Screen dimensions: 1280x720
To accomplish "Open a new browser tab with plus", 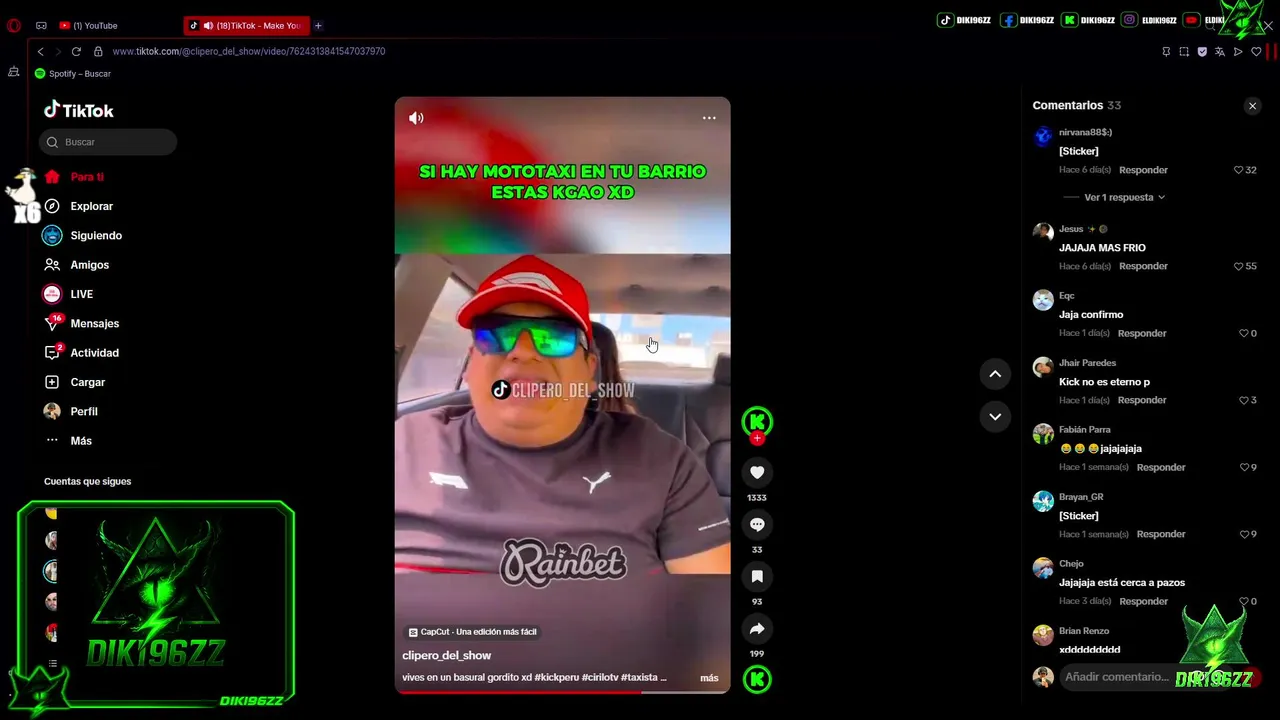I will tap(318, 25).
